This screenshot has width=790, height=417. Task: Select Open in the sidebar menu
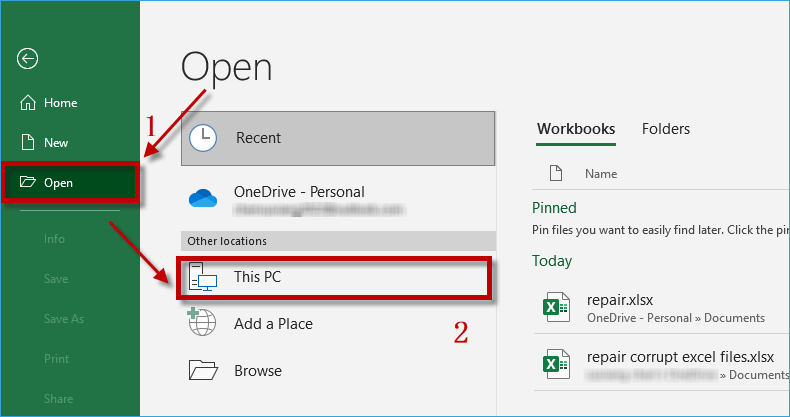70,182
